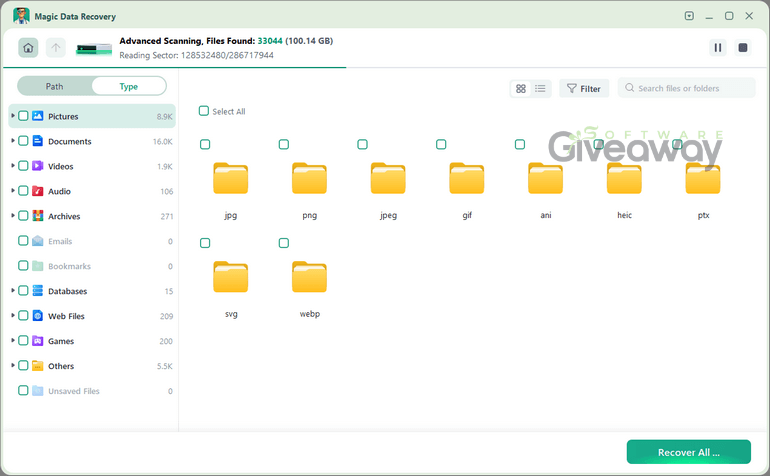Tick the Documents category checkbox
The height and width of the screenshot is (476, 770).
pyautogui.click(x=23, y=141)
